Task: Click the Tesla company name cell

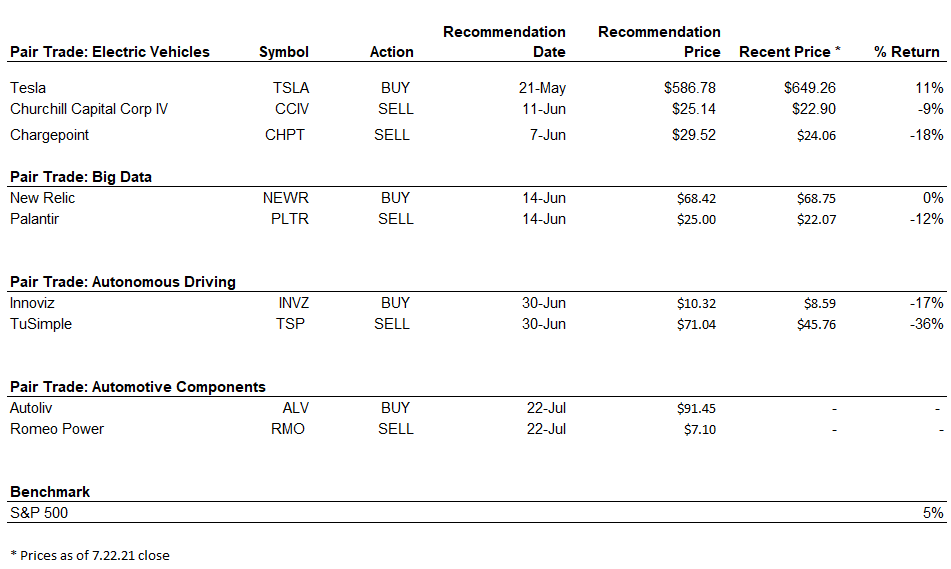Action: [x=28, y=88]
